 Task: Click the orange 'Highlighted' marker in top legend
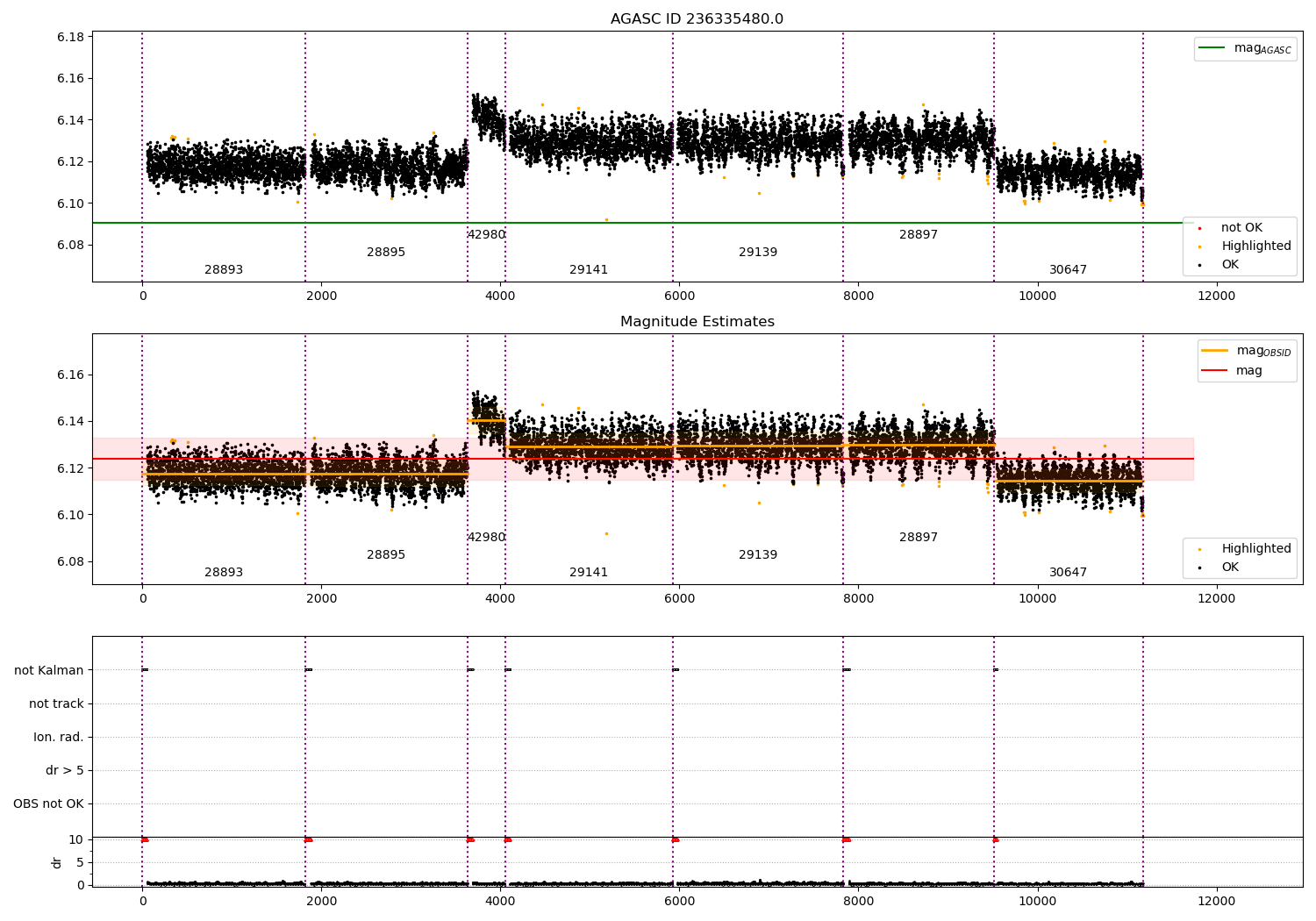[1199, 246]
